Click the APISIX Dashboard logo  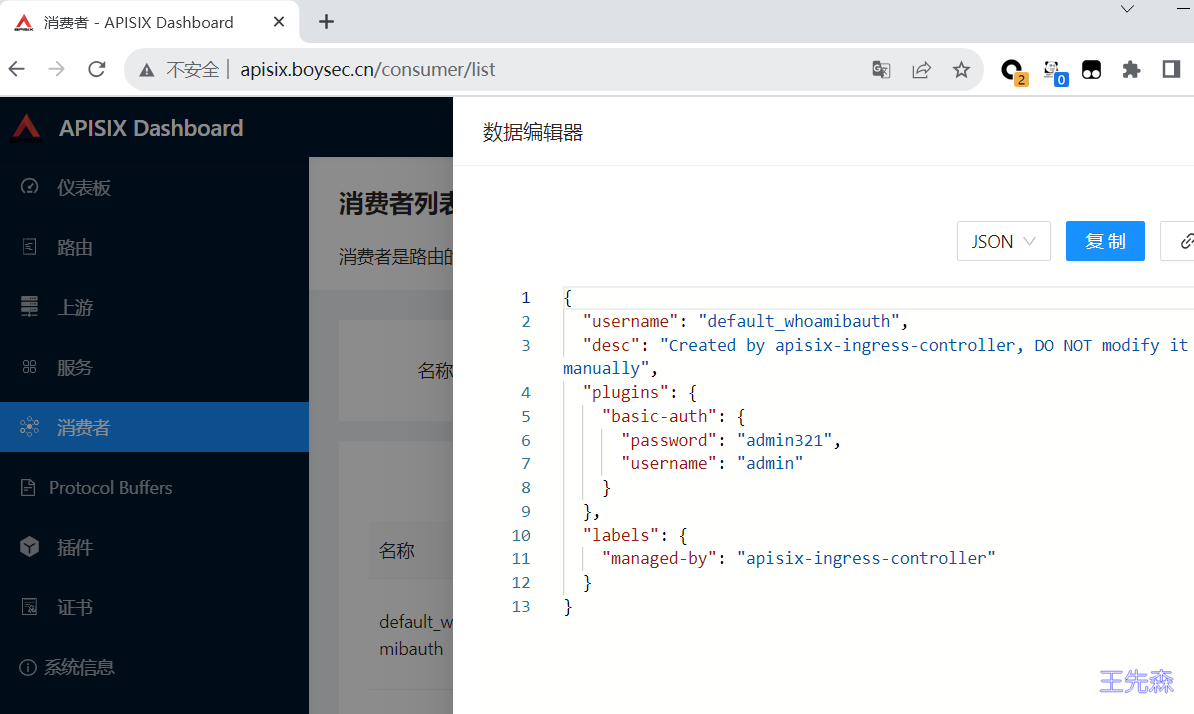[x=26, y=128]
